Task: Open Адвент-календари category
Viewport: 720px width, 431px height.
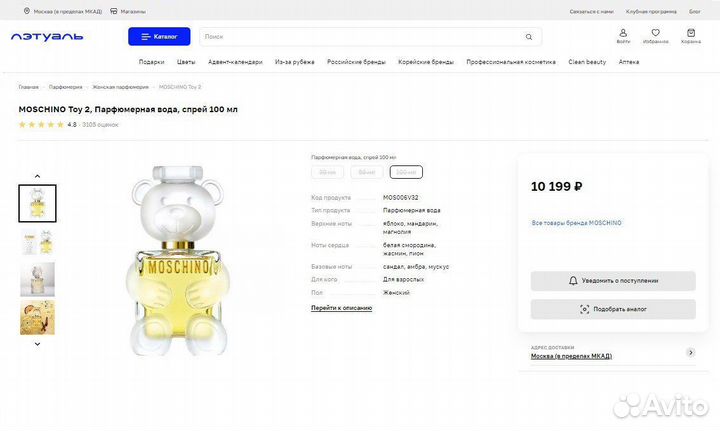Action: 235,62
